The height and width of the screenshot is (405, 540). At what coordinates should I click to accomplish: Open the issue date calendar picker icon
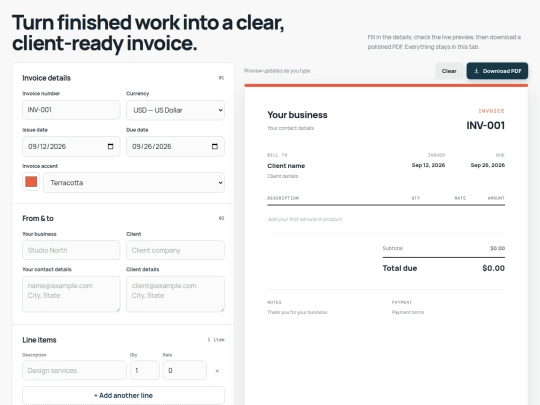pos(110,146)
